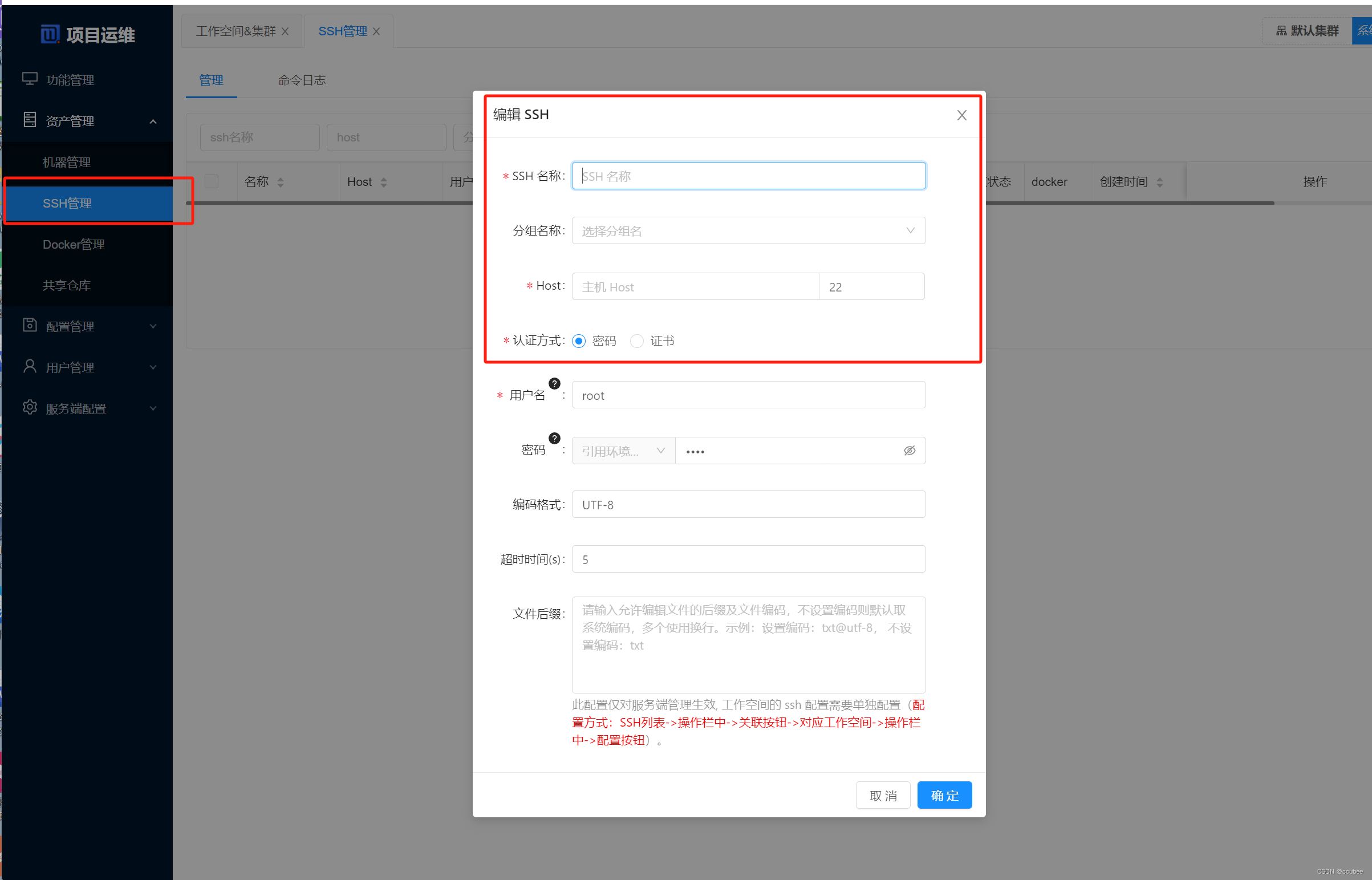Click the password input field
1372x880 pixels.
(800, 451)
